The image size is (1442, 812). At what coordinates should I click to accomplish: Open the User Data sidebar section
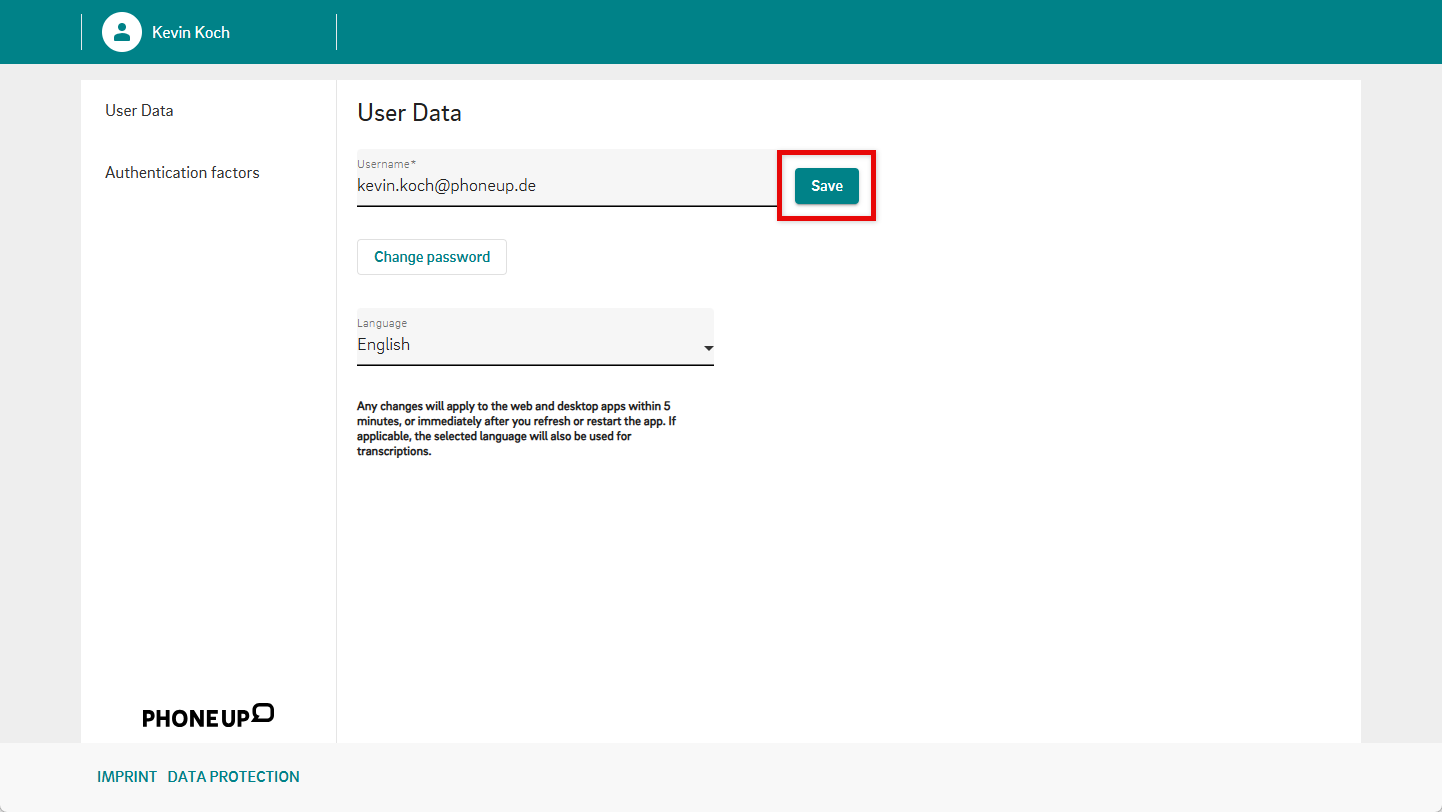(139, 111)
